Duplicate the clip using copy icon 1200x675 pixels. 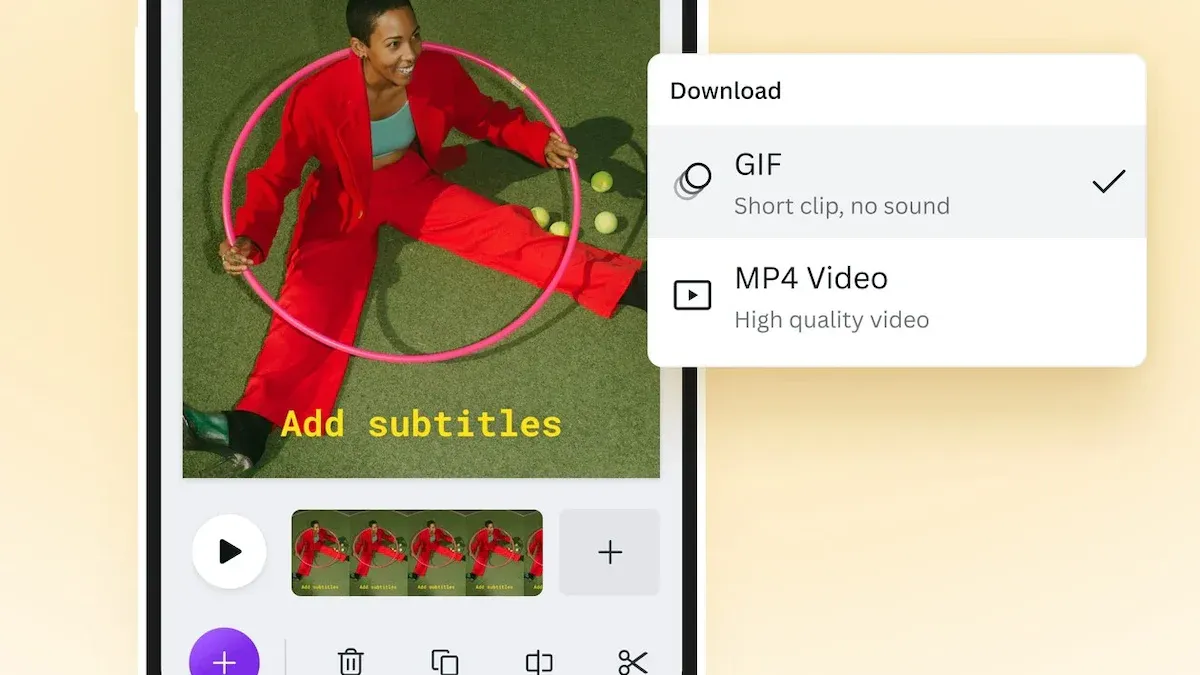444,661
